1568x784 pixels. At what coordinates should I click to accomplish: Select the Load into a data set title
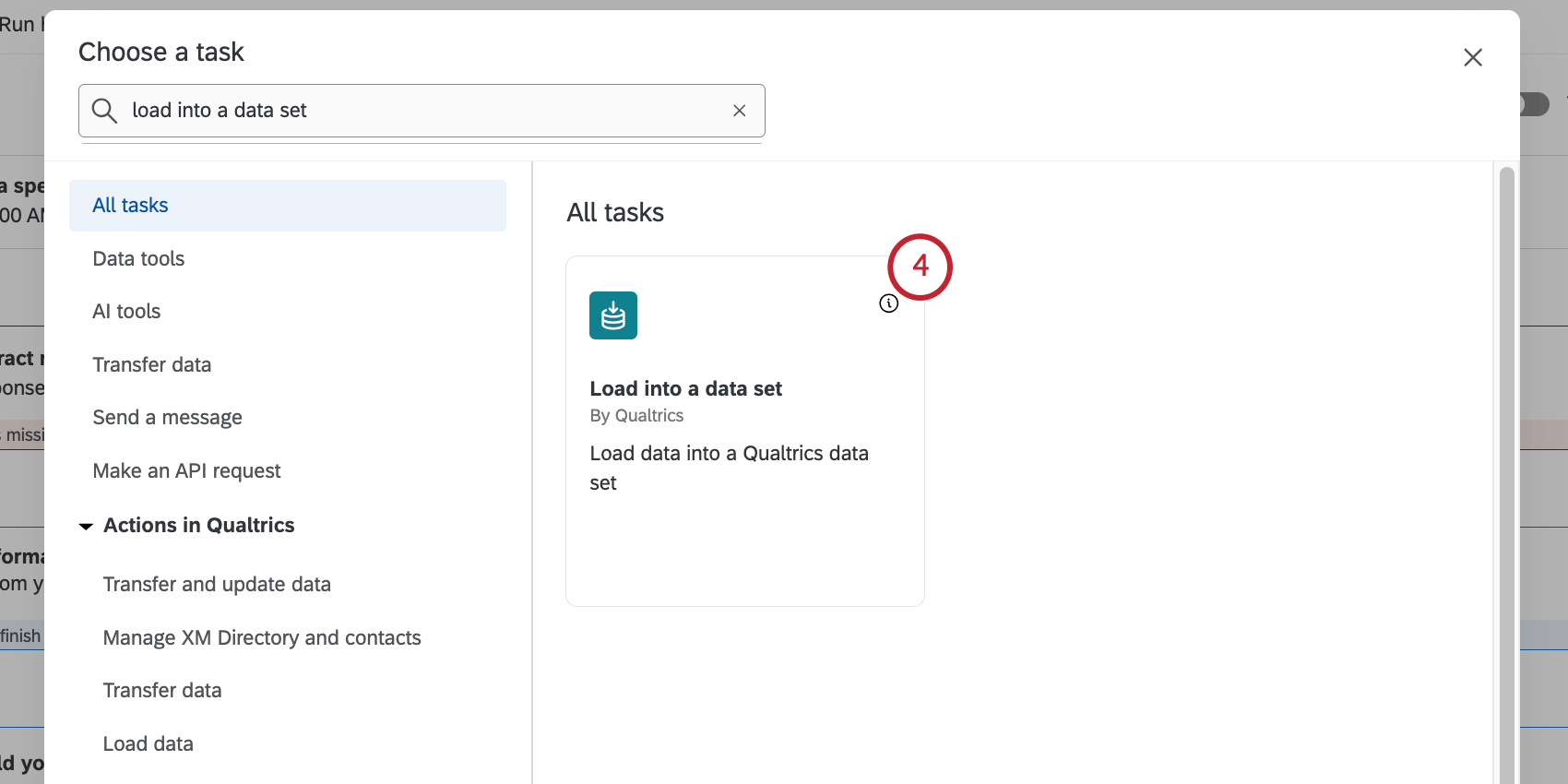pyautogui.click(x=685, y=389)
